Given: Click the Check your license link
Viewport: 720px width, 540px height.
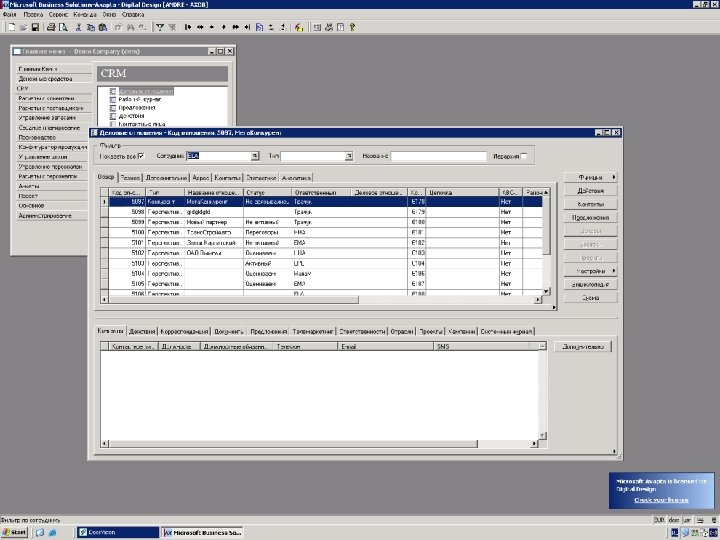Looking at the screenshot, I should [x=661, y=500].
